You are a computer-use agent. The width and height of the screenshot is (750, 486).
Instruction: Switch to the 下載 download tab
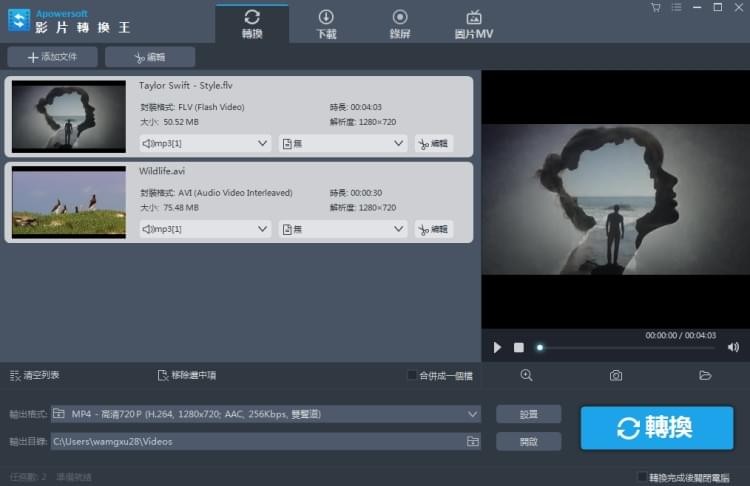326,24
